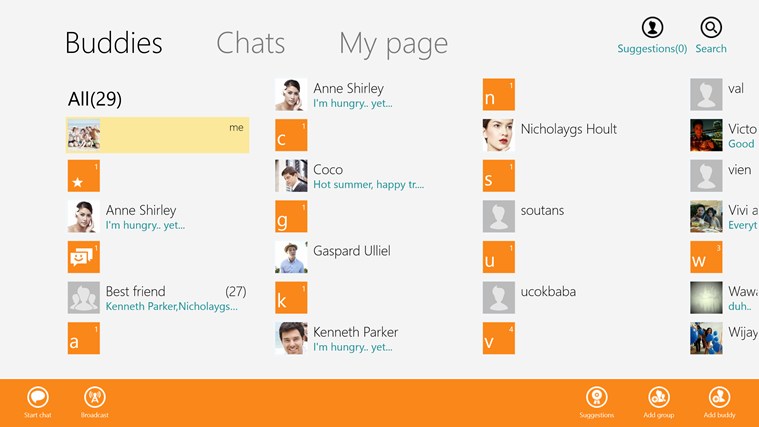Click 'vien' contact name

coord(740,170)
